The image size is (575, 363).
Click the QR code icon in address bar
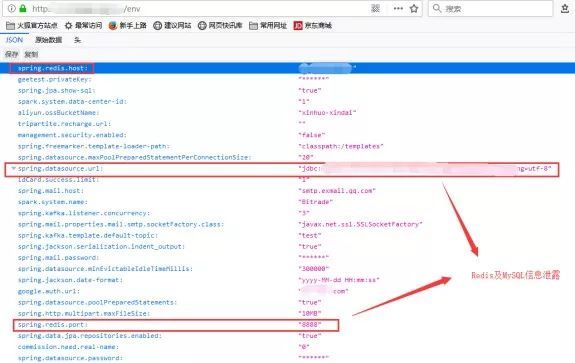click(376, 8)
